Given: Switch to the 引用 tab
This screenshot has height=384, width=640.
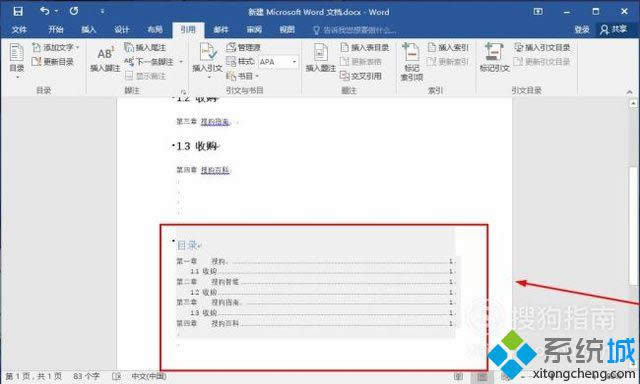Looking at the screenshot, I should (188, 29).
